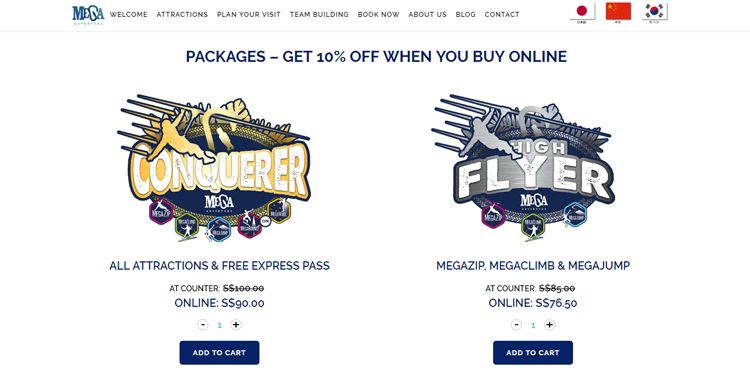Switch language via the Japanese flag

pos(582,12)
